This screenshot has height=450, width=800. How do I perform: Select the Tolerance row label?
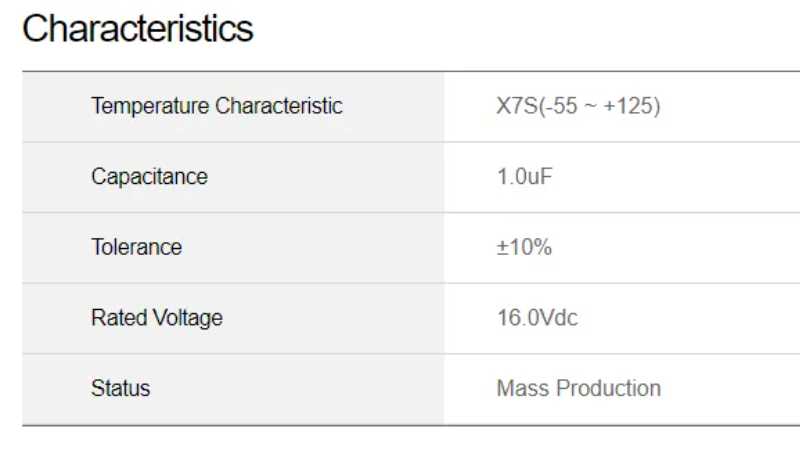(x=137, y=247)
